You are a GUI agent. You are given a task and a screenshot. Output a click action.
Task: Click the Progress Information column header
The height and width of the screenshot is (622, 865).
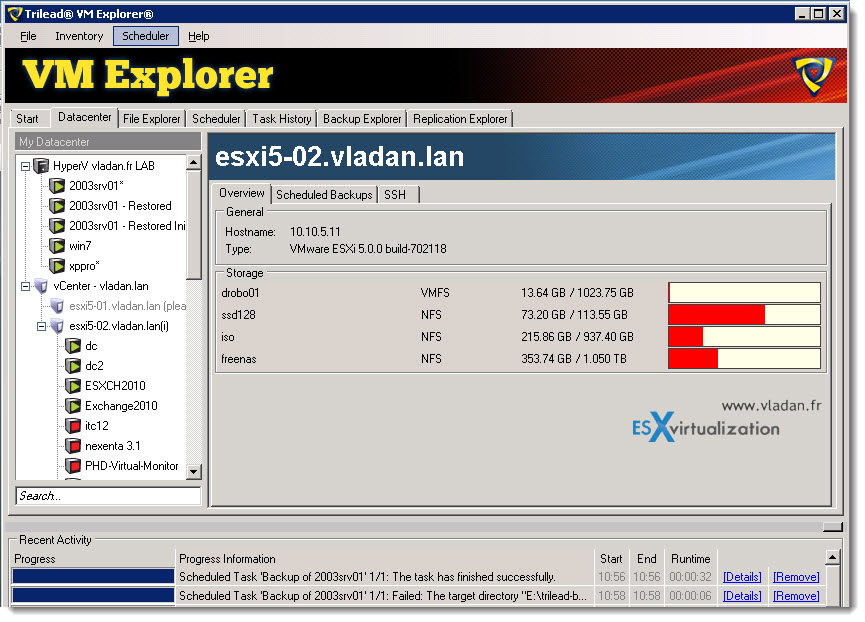(x=227, y=559)
